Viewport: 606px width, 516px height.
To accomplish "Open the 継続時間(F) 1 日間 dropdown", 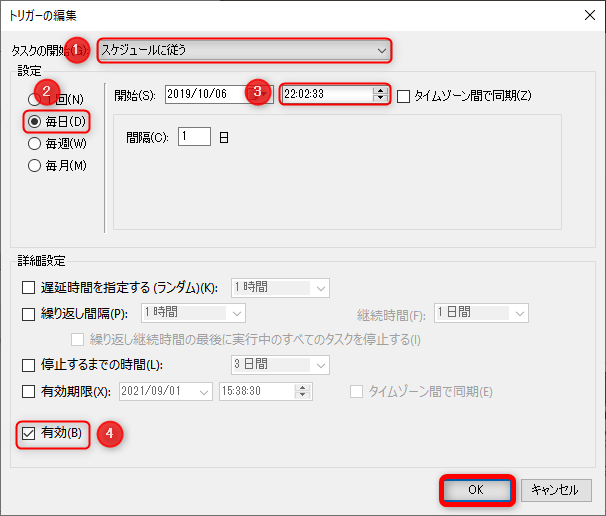I will pos(481,313).
